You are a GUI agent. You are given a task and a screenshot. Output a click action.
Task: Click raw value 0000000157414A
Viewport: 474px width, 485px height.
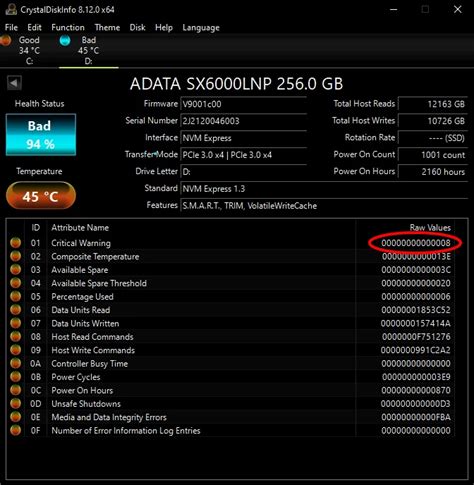tap(416, 323)
